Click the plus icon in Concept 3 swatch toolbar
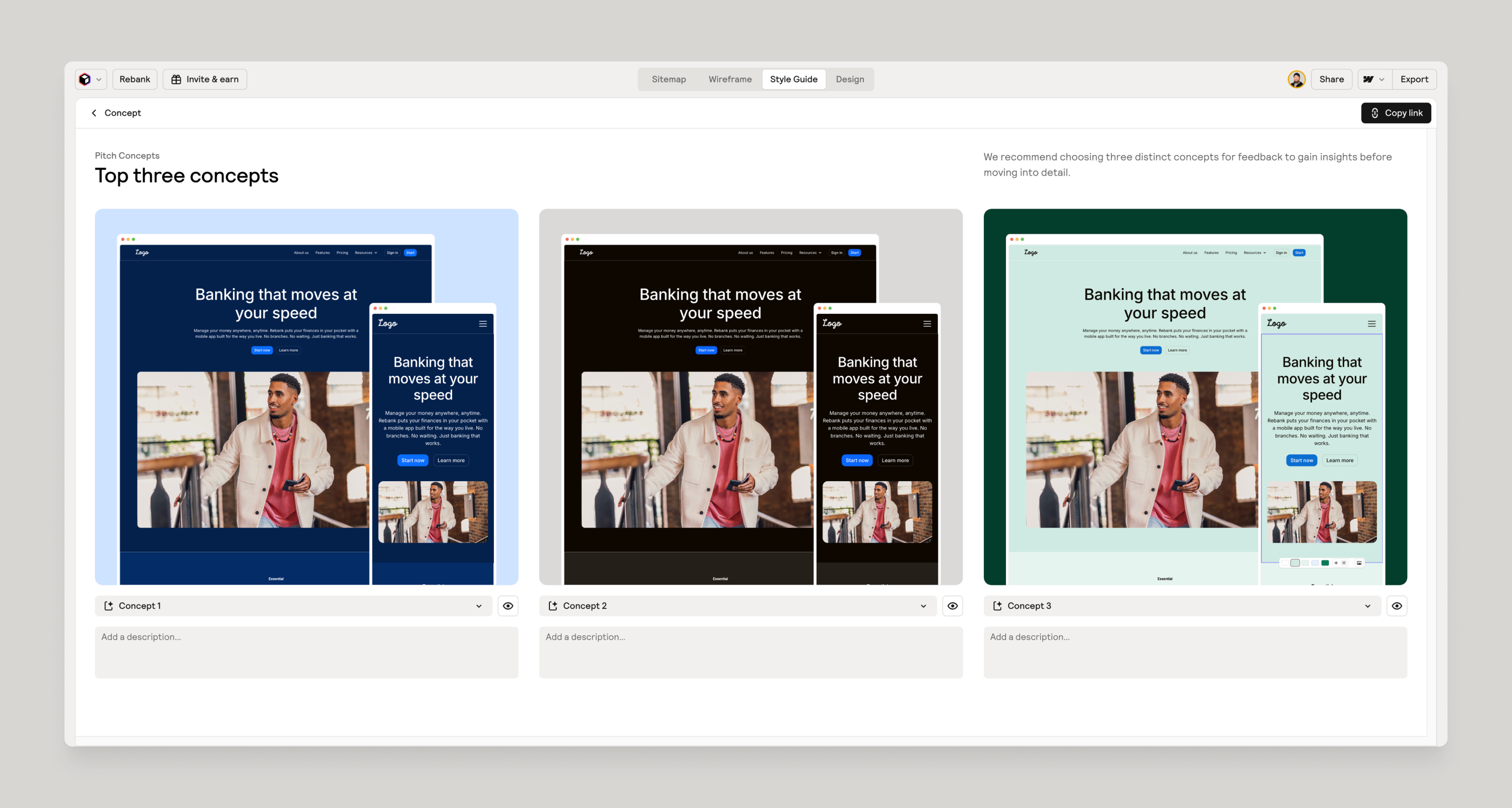 coord(1337,563)
